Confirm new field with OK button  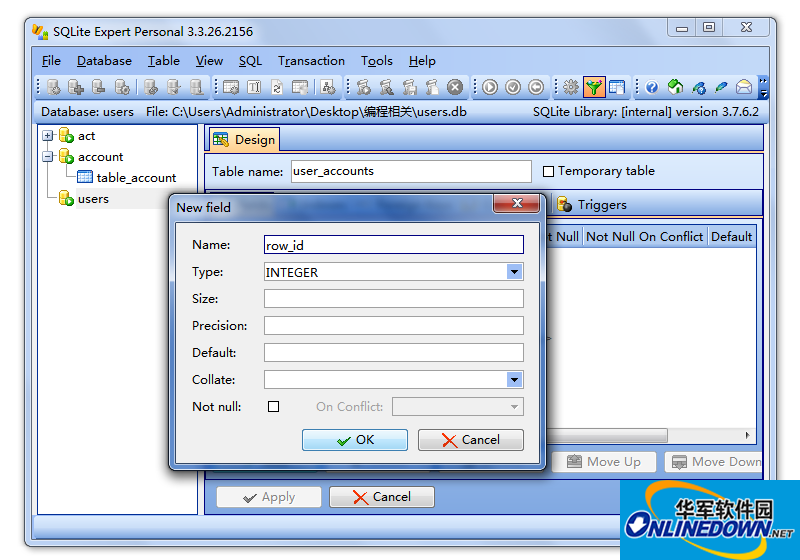click(355, 440)
